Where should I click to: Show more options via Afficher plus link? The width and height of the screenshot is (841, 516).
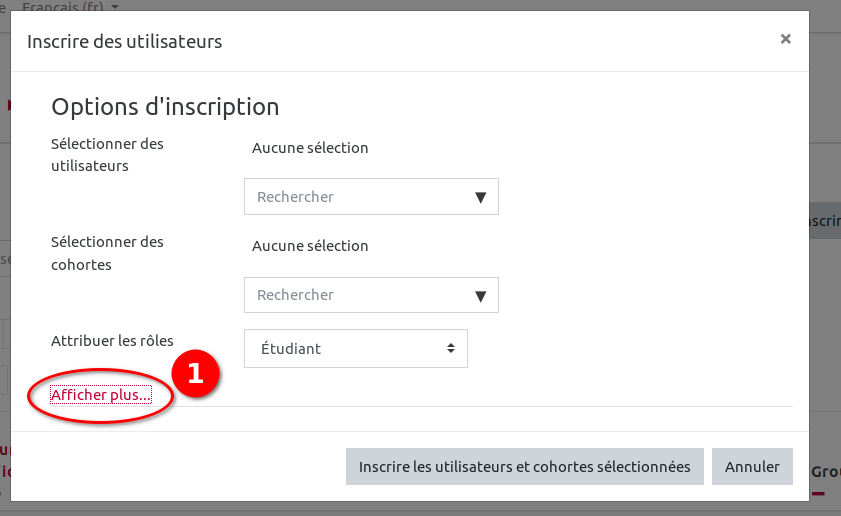point(101,395)
